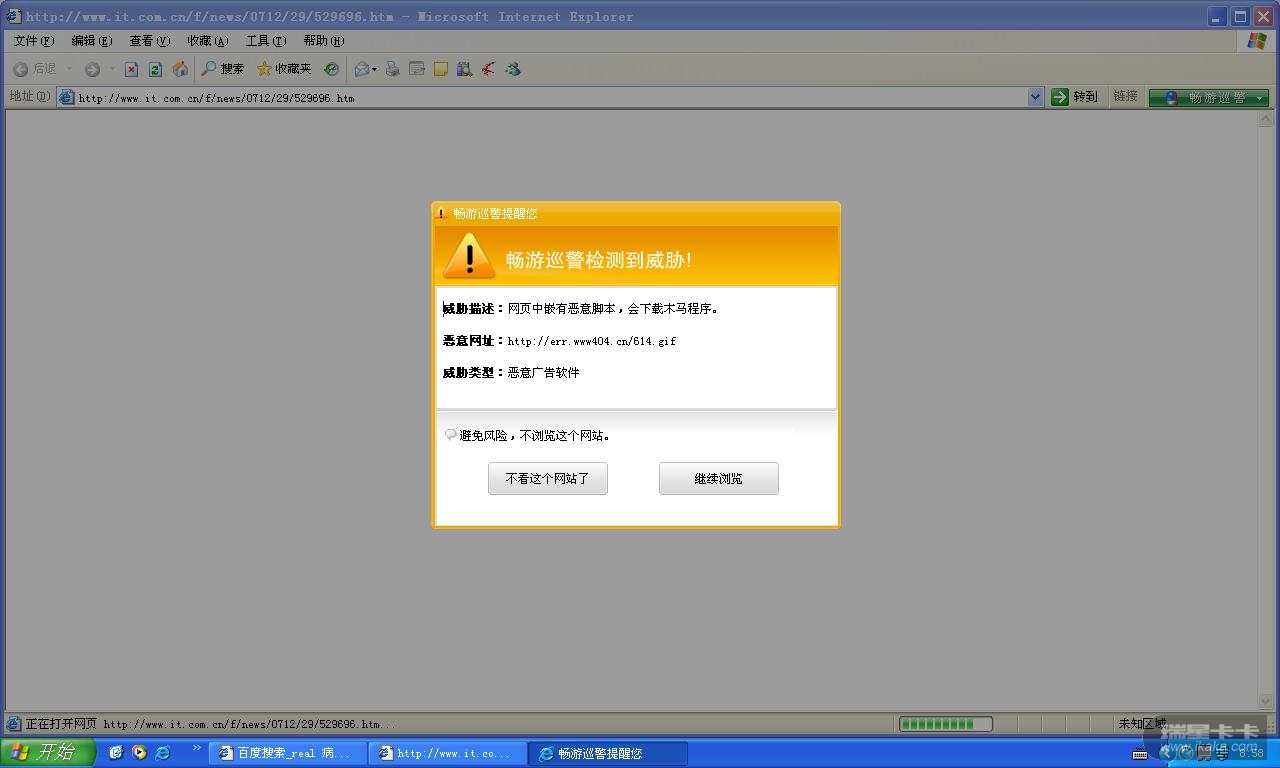Screen dimensions: 1280x768
Task: Click the IE page icon in the title bar
Action: [13, 16]
